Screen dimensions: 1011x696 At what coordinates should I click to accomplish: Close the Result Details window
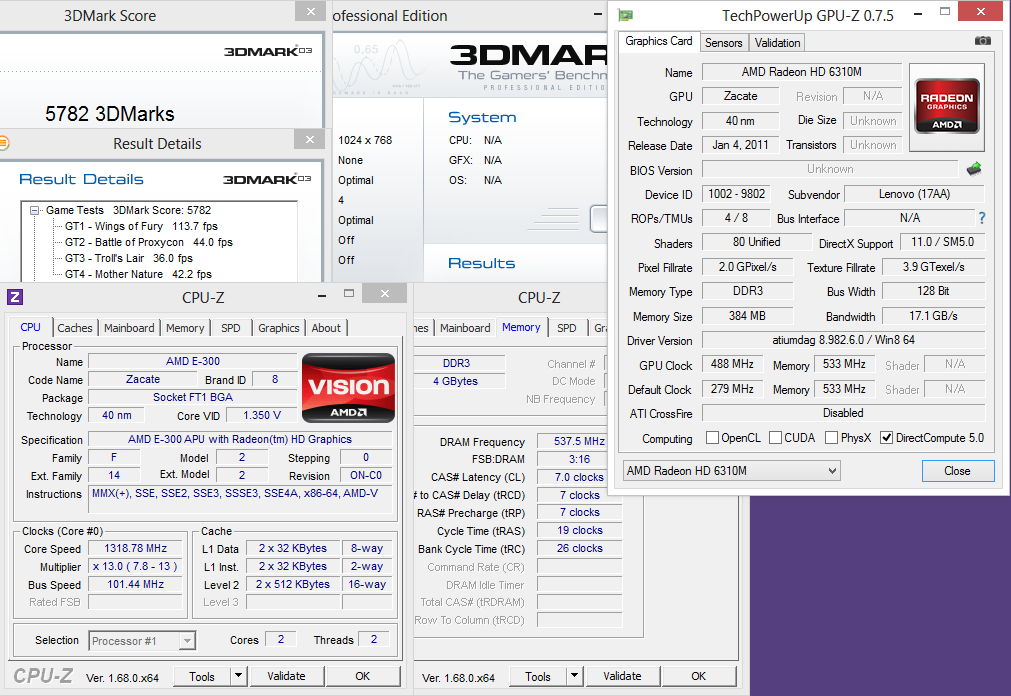click(x=309, y=139)
